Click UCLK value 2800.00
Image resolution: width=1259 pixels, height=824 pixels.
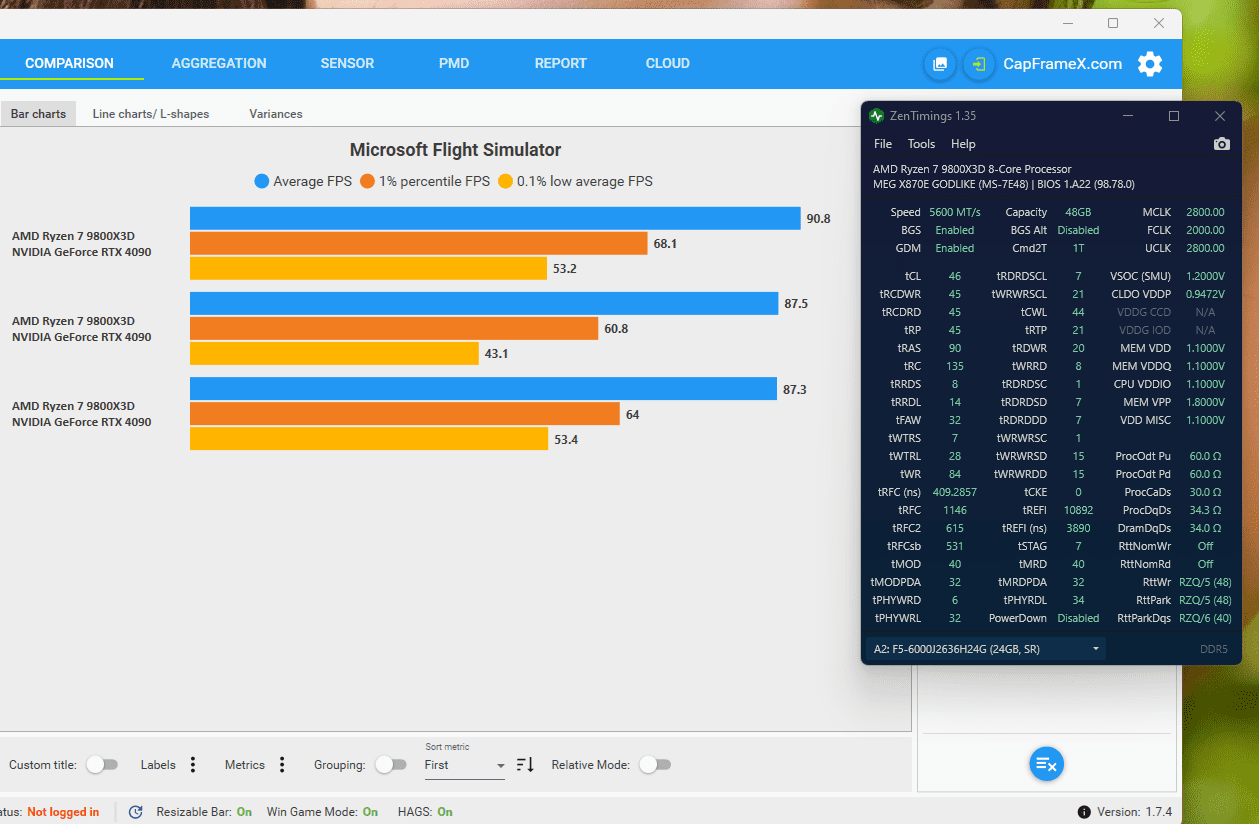pyautogui.click(x=1205, y=248)
